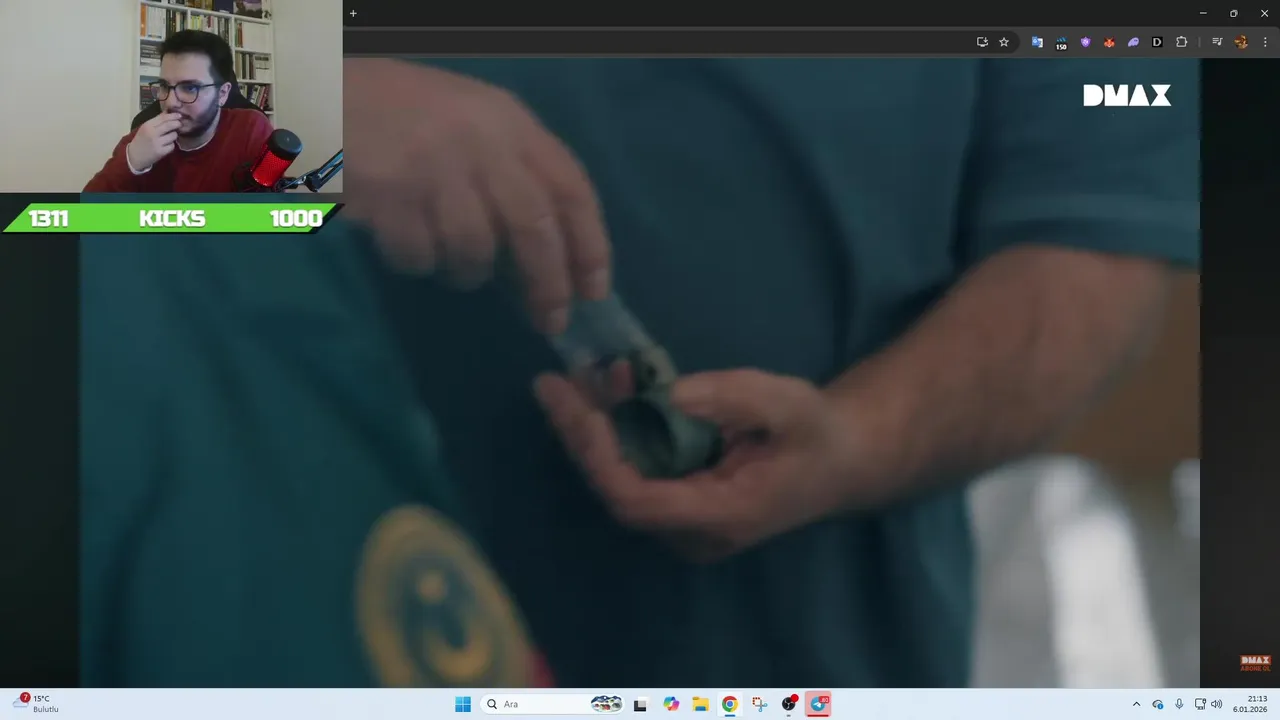Open the black D extension icon
This screenshot has height=720, width=1280.
click(x=1157, y=42)
